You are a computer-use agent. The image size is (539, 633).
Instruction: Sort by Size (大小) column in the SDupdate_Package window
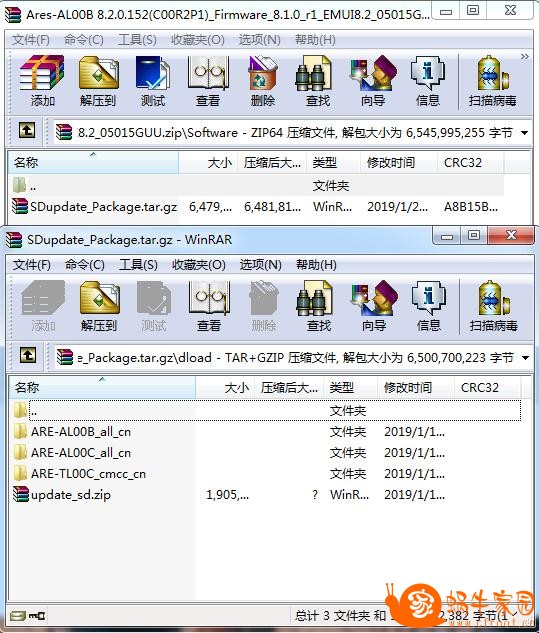coord(225,388)
